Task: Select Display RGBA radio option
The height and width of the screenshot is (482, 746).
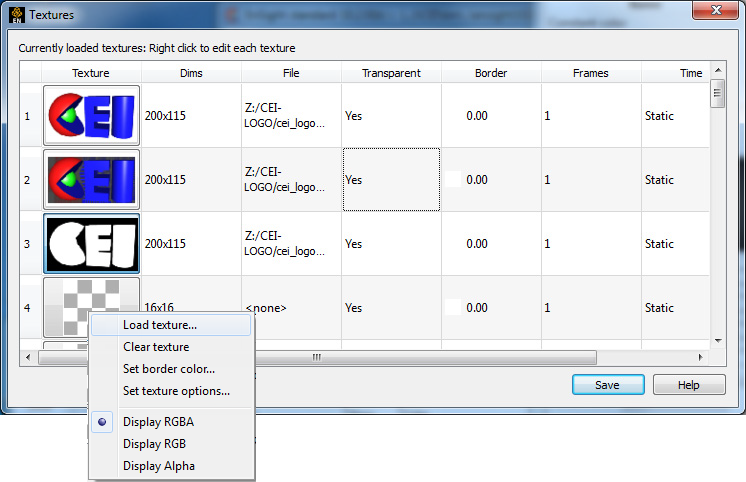Action: tap(171, 422)
